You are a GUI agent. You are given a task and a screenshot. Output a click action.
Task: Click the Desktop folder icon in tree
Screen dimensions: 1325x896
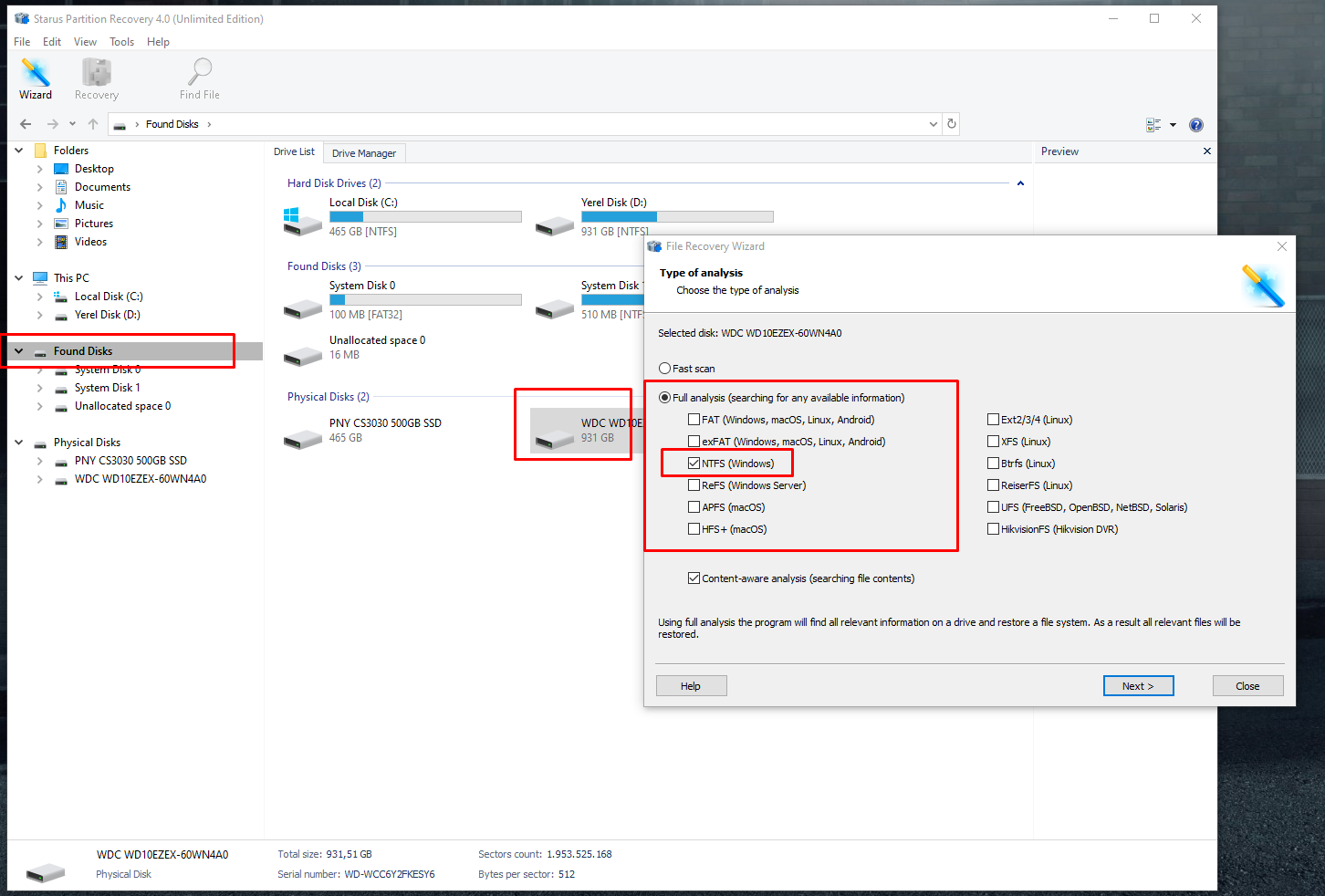click(61, 169)
